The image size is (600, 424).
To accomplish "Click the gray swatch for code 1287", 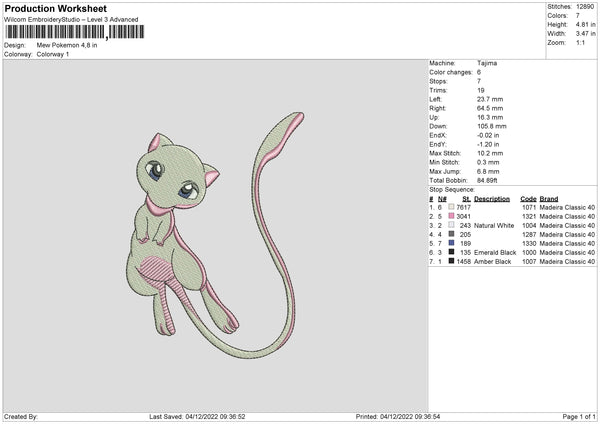I will click(451, 234).
